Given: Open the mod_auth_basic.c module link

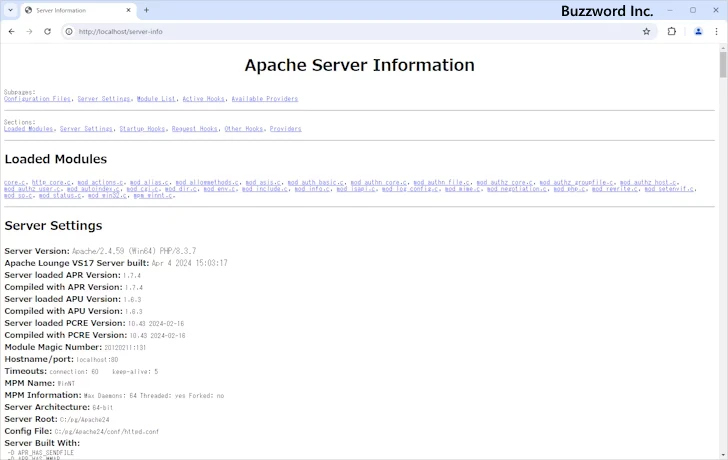Looking at the screenshot, I should 316,183.
